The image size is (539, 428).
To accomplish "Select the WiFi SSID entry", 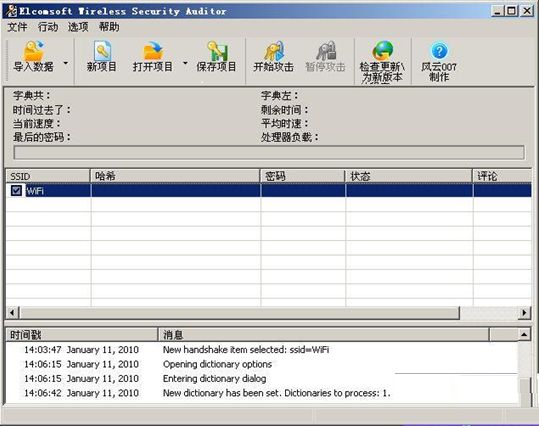I will [x=35, y=191].
